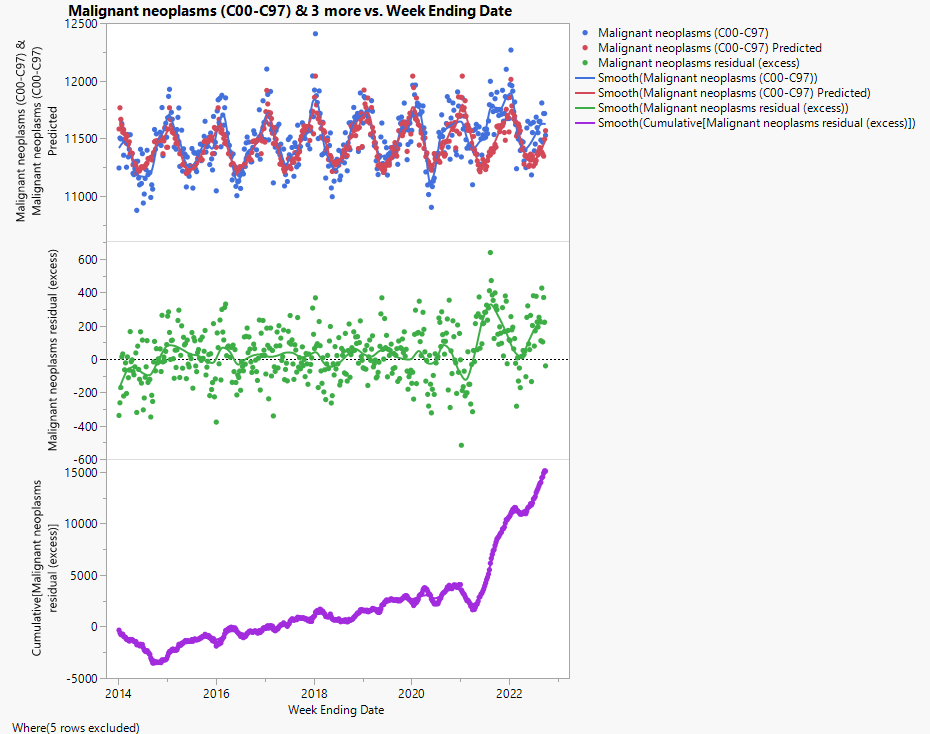The width and height of the screenshot is (930, 734).
Task: Click the "Week Ending Date" x-axis title
Action: [336, 710]
